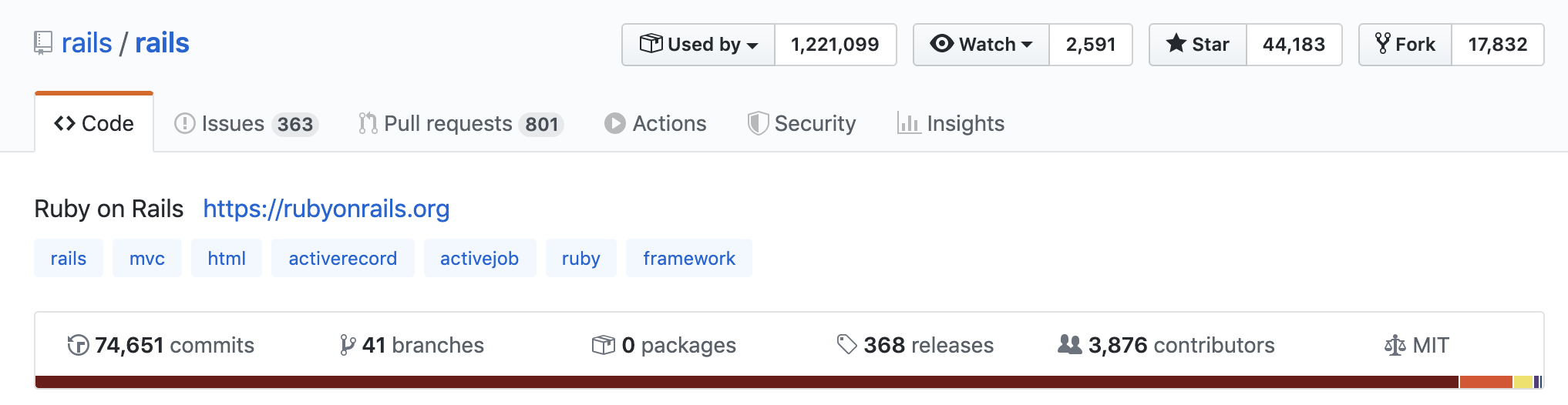Viewport: 1568px width, 405px height.
Task: Click the package icon beside 0 packages
Action: point(603,345)
